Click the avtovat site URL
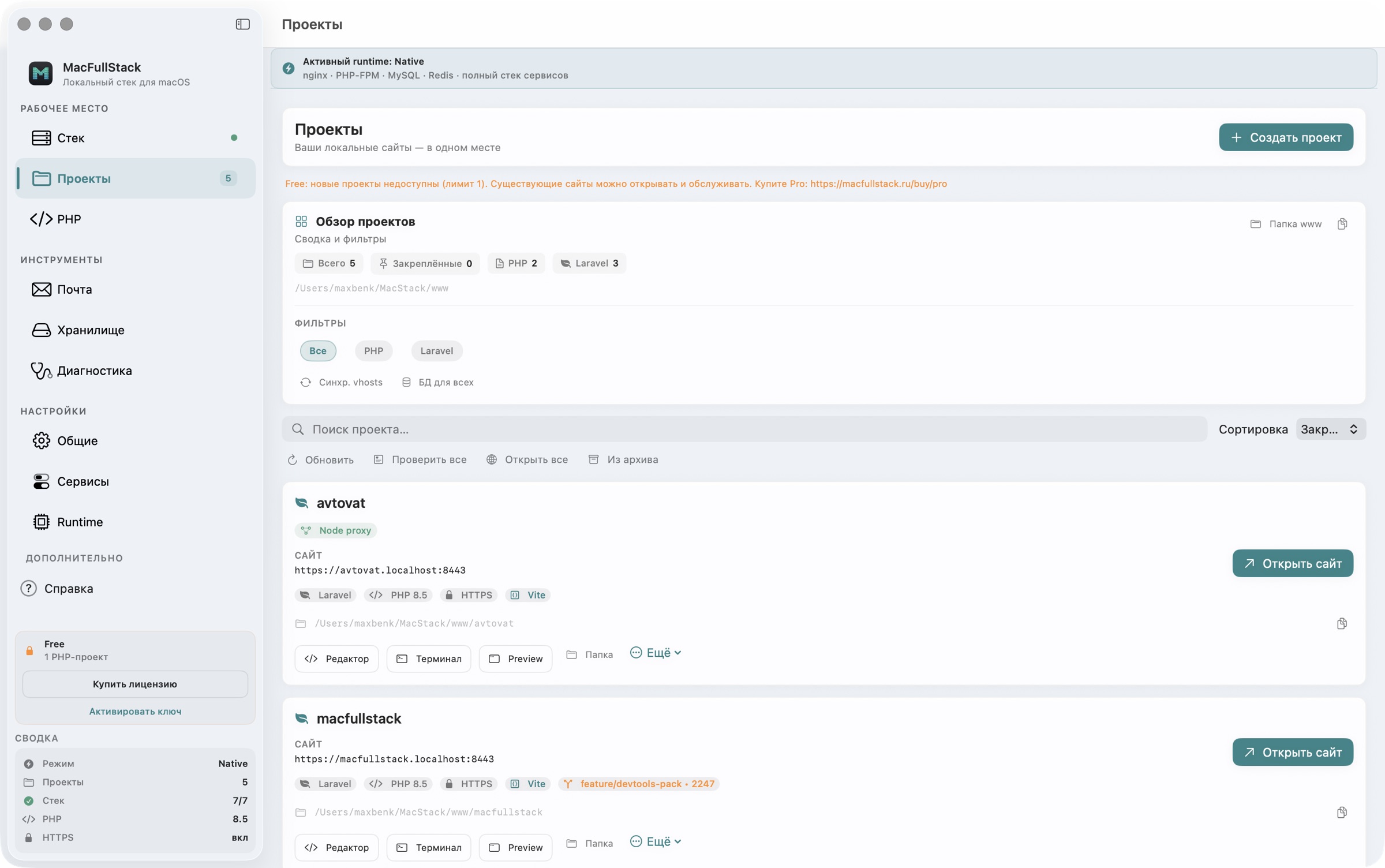The height and width of the screenshot is (868, 1385). pyautogui.click(x=380, y=571)
